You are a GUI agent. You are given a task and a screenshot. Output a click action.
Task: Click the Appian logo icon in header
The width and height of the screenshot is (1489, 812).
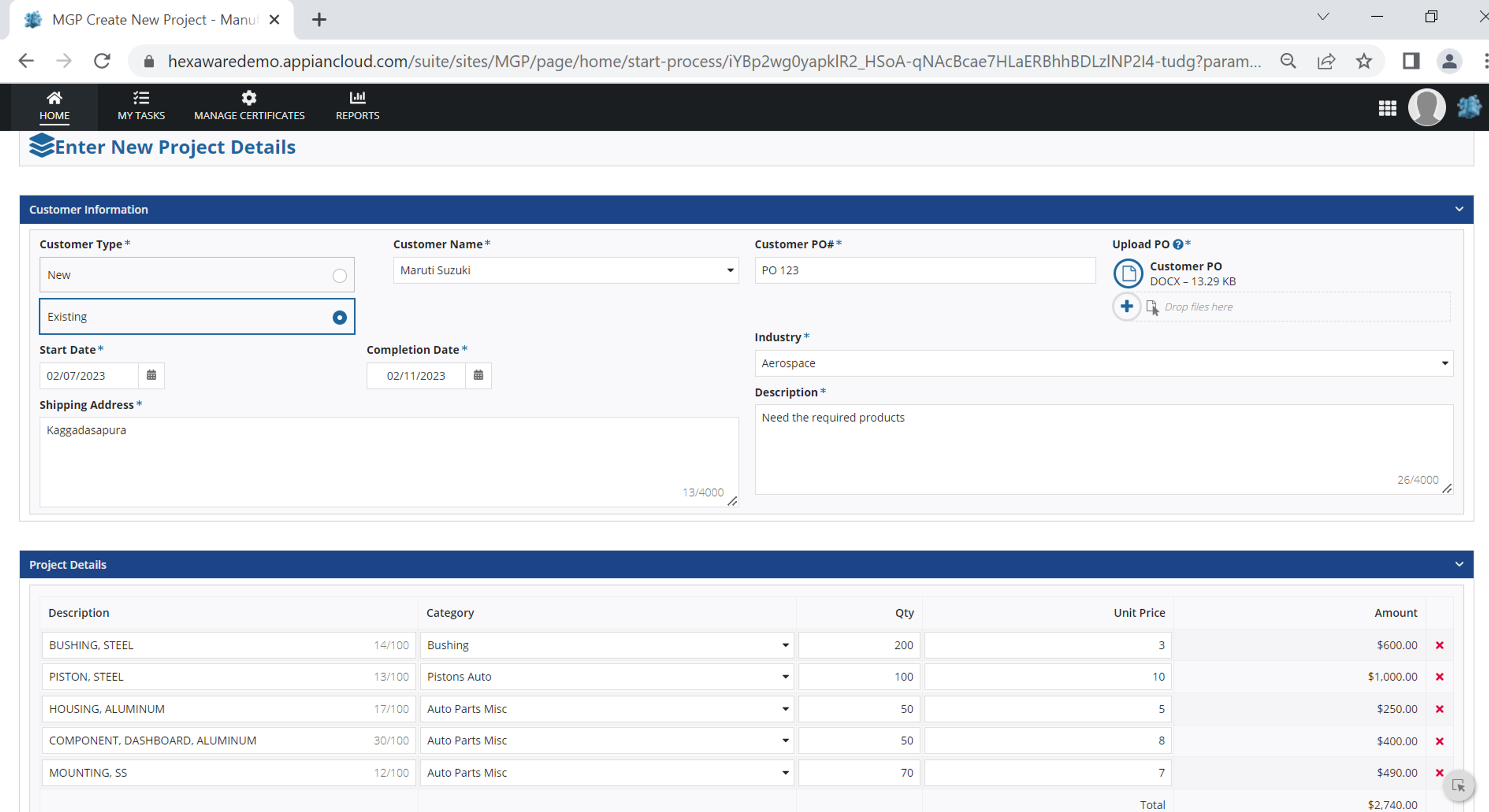1469,107
